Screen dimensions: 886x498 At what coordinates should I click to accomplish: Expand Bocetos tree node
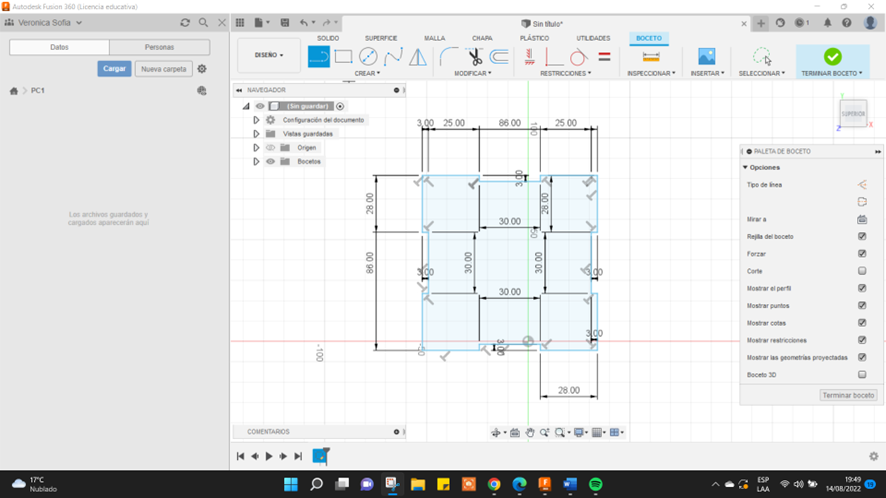256,162
